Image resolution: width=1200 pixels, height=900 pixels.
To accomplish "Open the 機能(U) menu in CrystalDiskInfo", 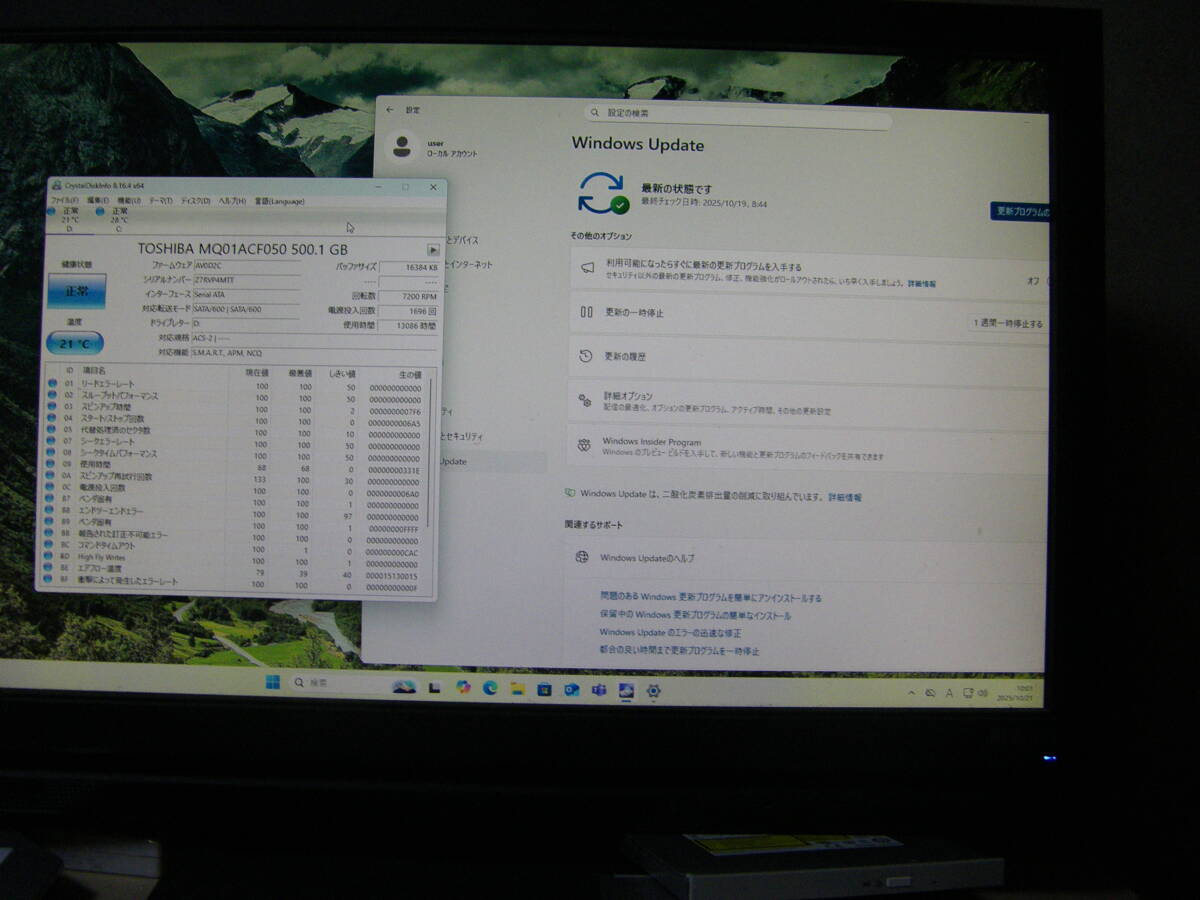I will click(x=128, y=201).
